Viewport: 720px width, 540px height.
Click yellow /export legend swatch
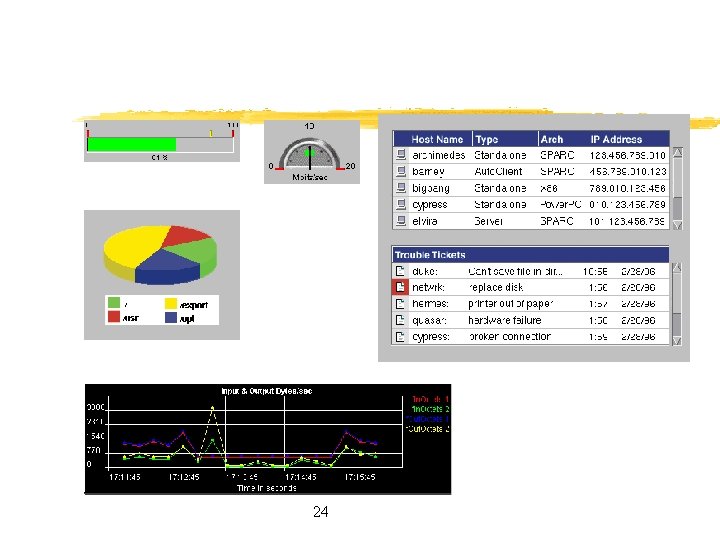[x=171, y=304]
